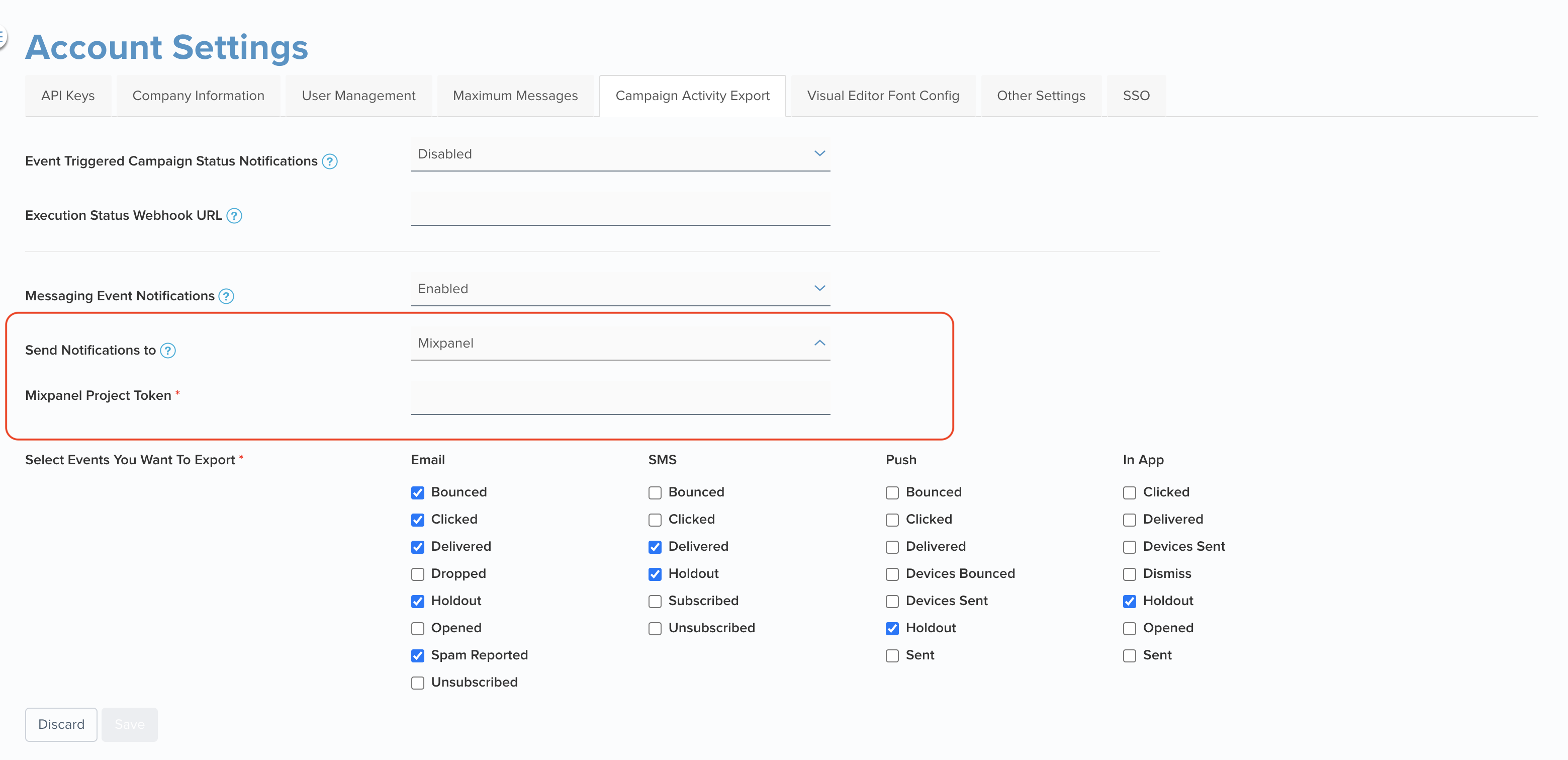
Task: Go to the Other Settings tab
Action: pyautogui.click(x=1041, y=96)
